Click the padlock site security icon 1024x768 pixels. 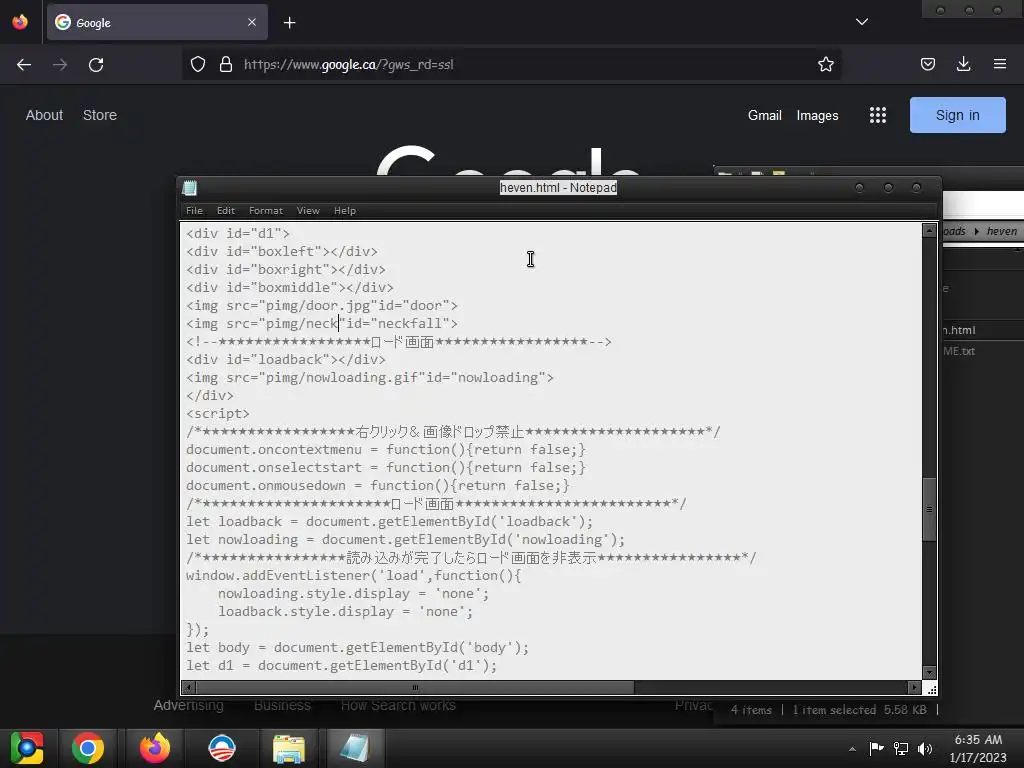pyautogui.click(x=226, y=64)
